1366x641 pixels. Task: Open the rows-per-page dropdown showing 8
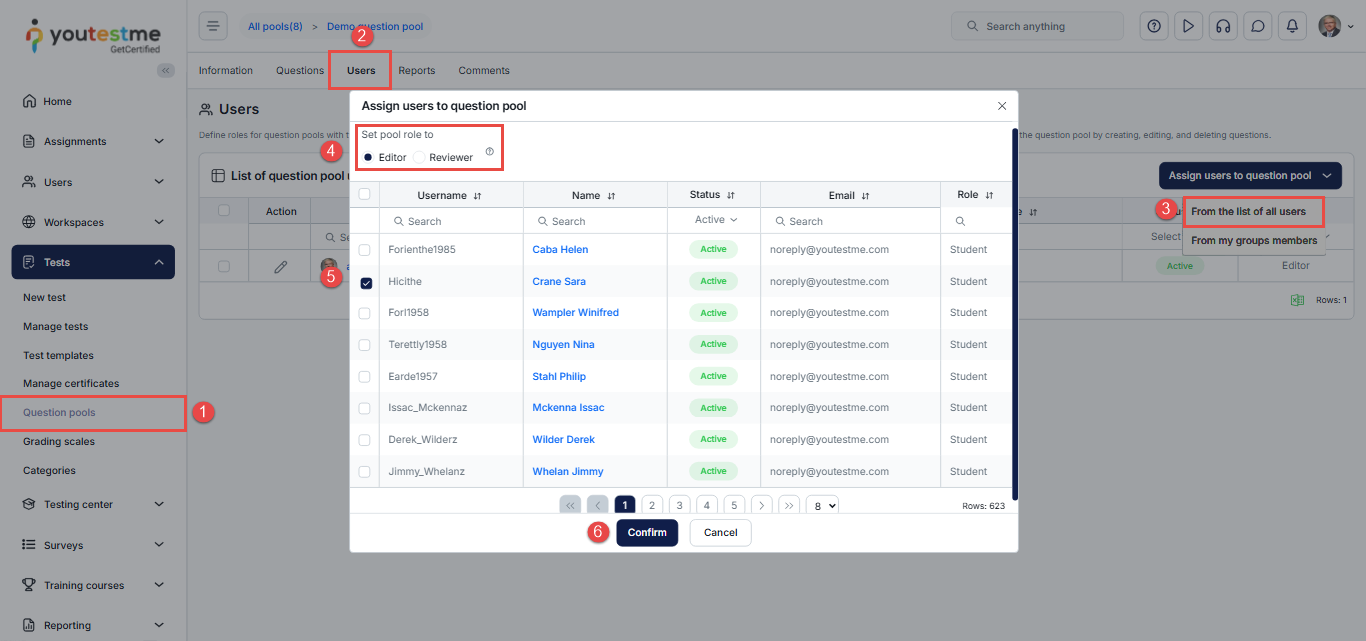[822, 506]
